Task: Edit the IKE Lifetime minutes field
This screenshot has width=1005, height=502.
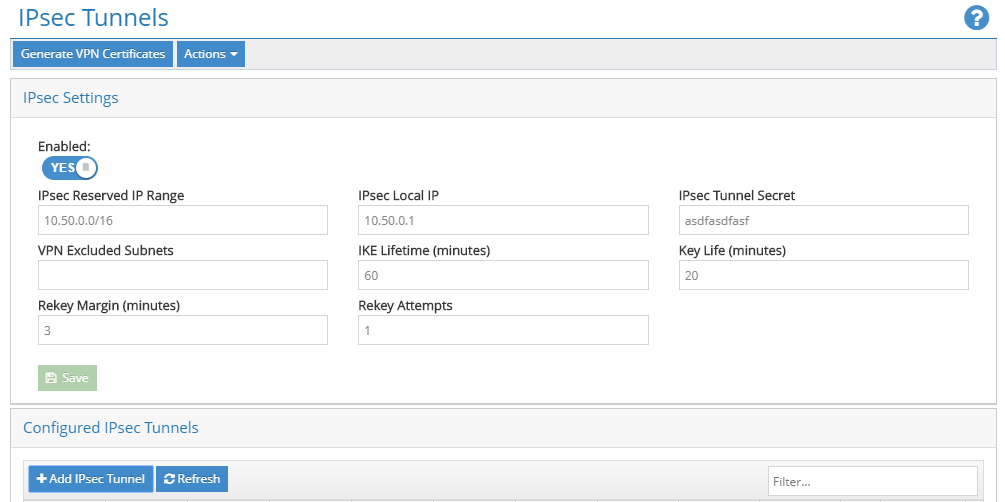Action: [x=503, y=275]
